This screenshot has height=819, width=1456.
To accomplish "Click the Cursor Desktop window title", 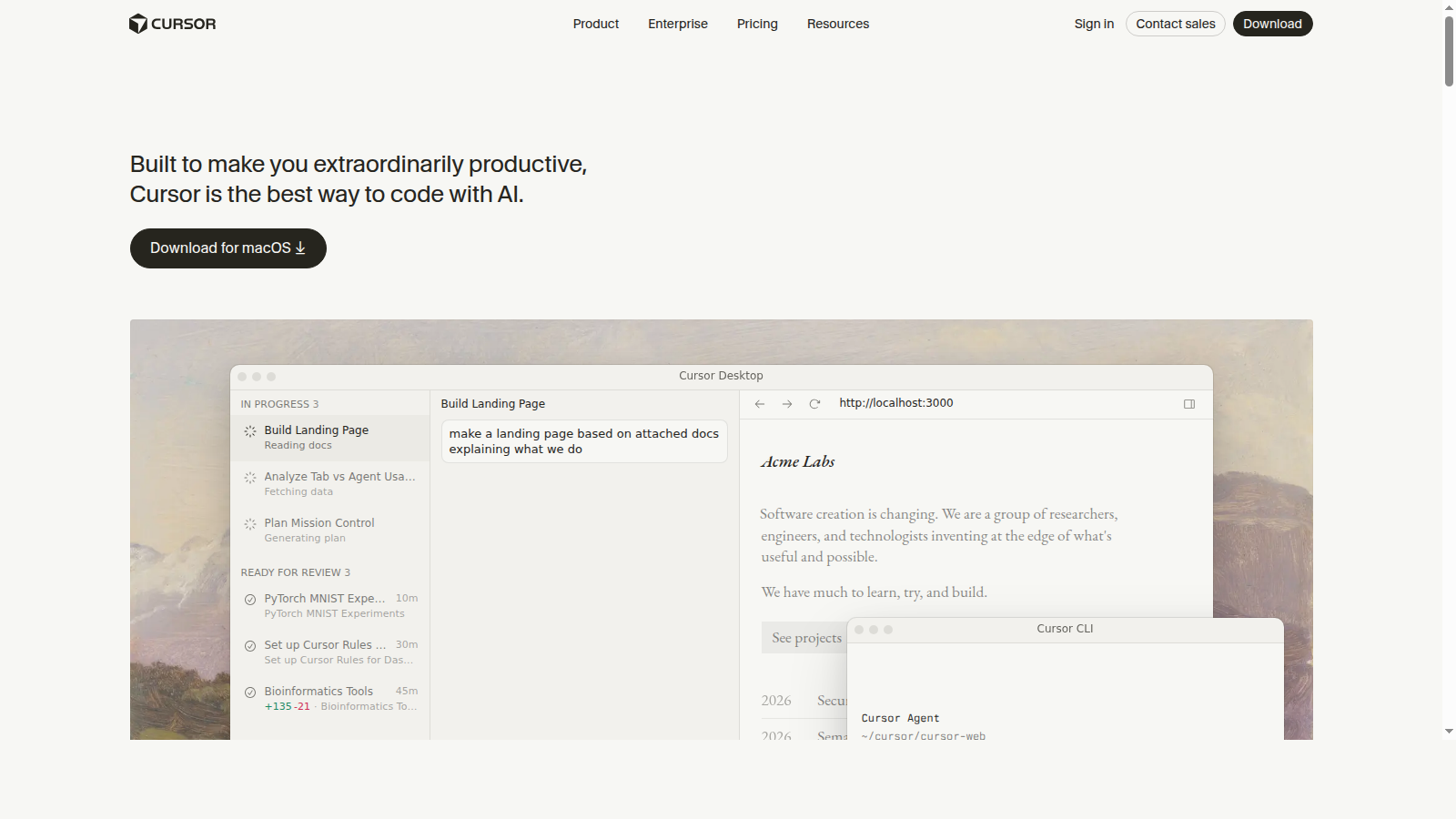I will click(x=721, y=376).
